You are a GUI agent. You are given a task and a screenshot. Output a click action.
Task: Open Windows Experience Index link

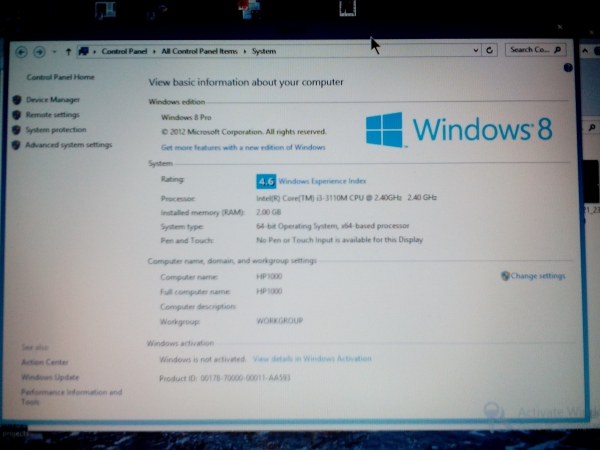pyautogui.click(x=322, y=181)
